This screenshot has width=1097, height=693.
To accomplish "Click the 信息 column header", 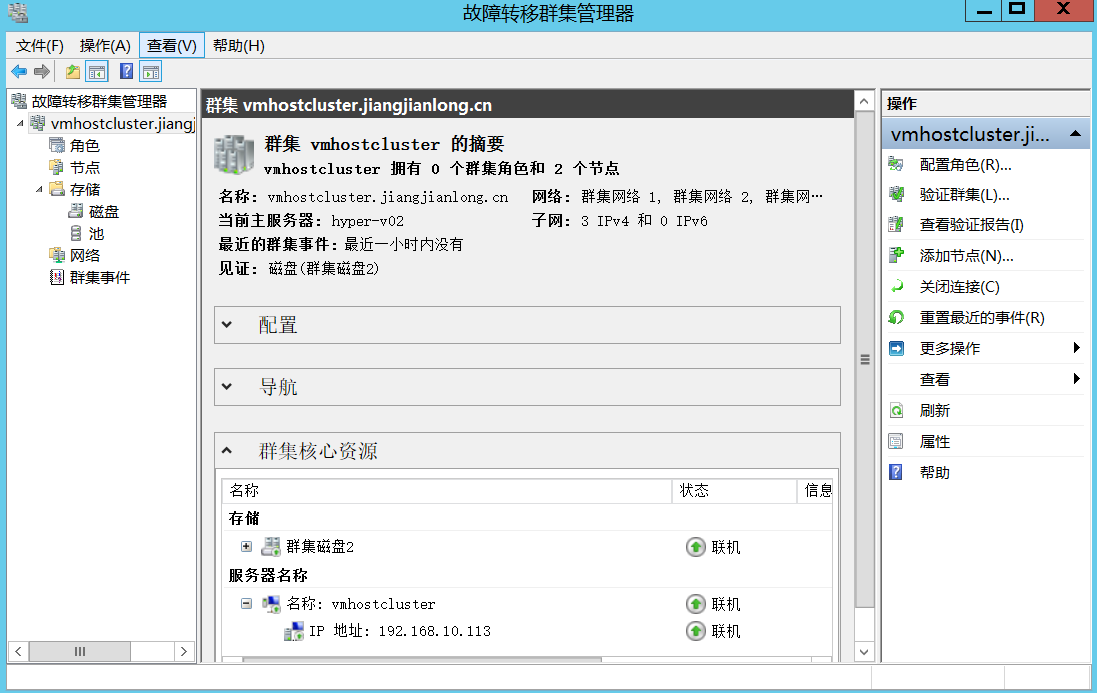I will click(x=815, y=491).
